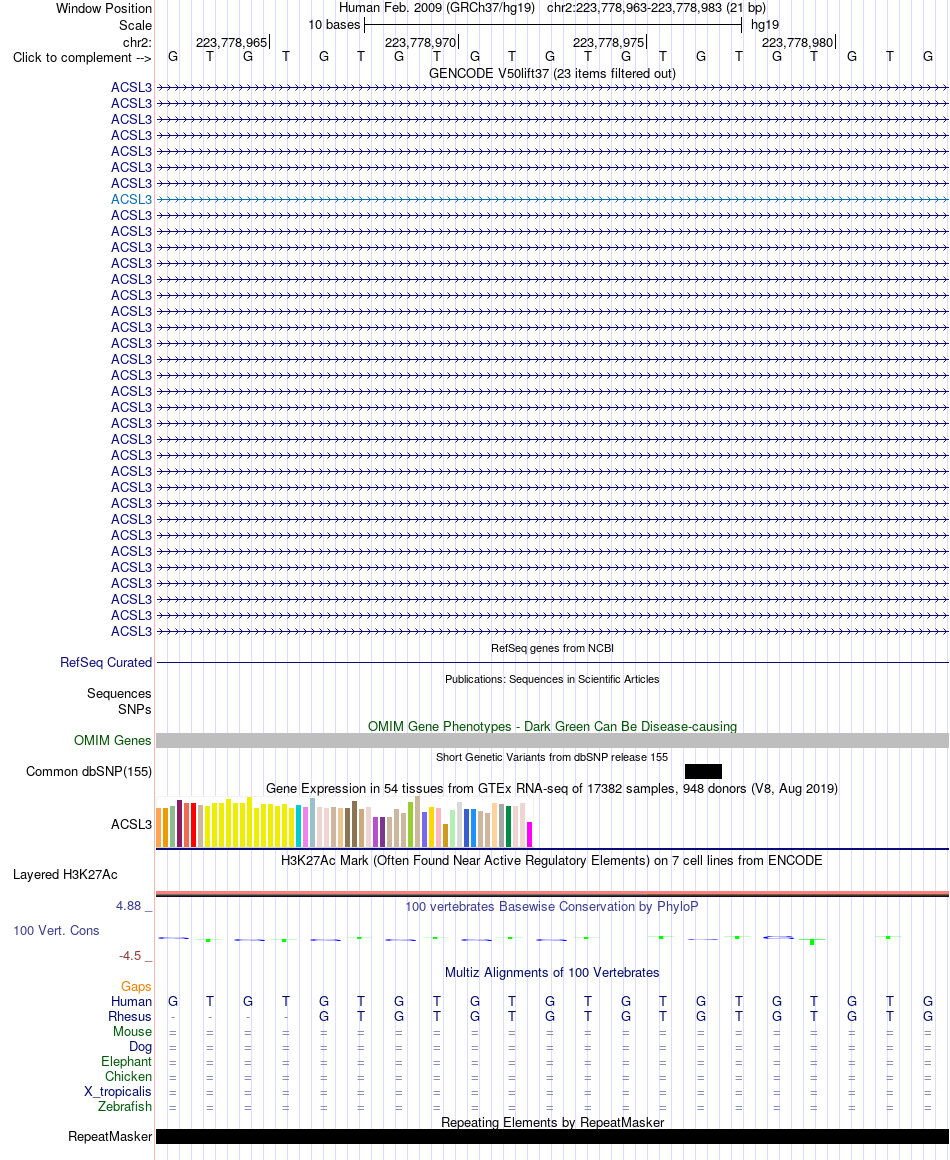Open '100 vertebrates Basewise Conservation by PhyloP' title
This screenshot has height=1160, width=950.
[552, 906]
